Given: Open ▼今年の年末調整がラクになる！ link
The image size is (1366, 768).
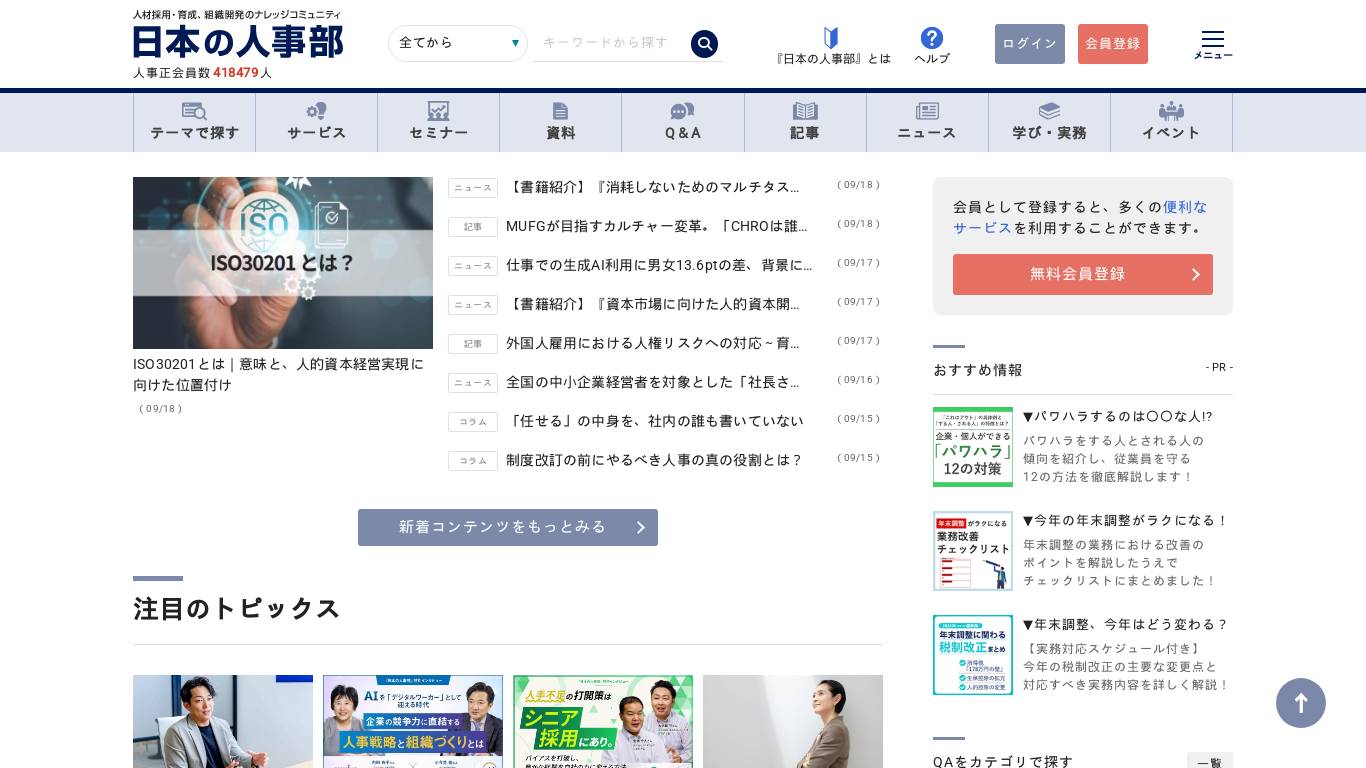Looking at the screenshot, I should tap(1125, 520).
